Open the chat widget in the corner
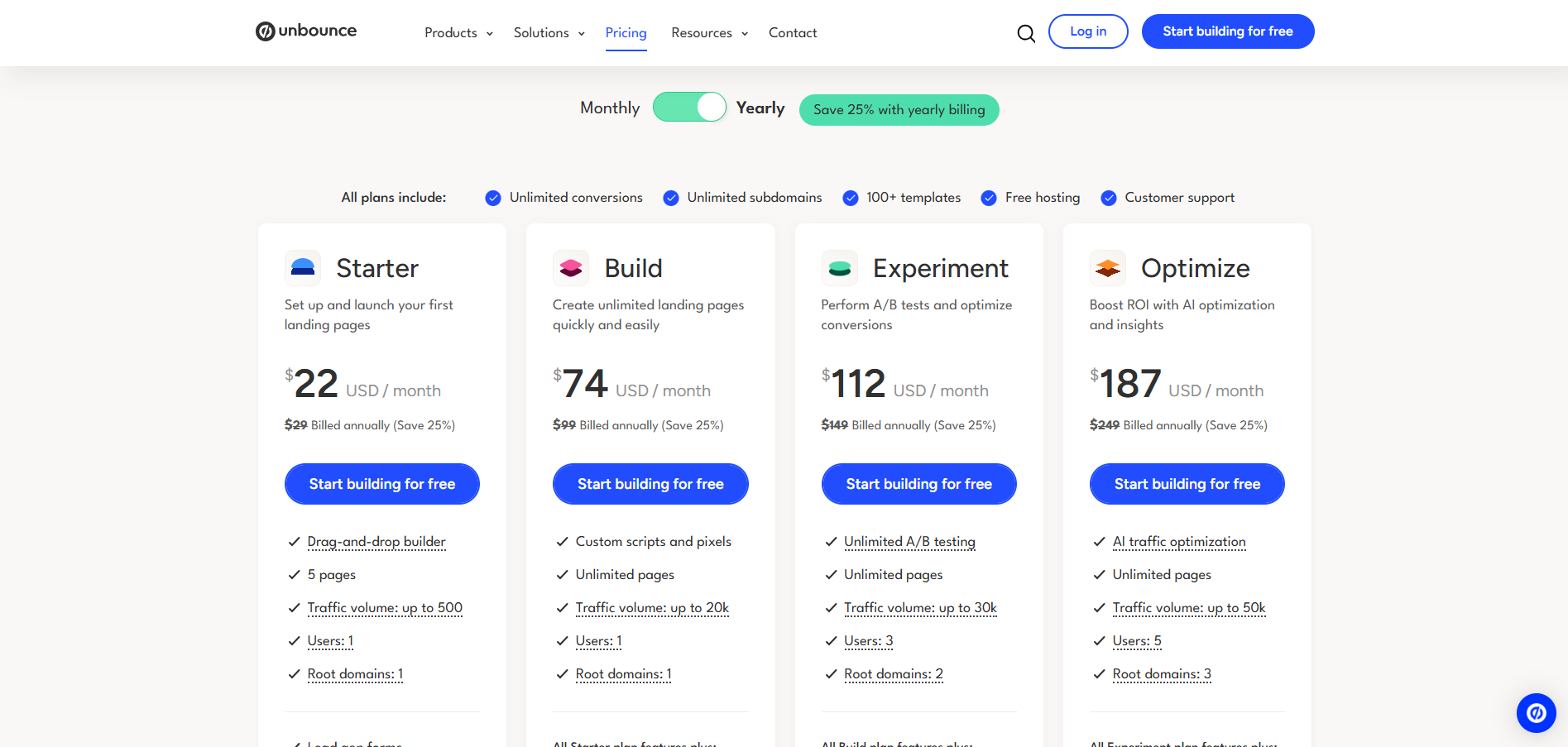 click(1536, 712)
